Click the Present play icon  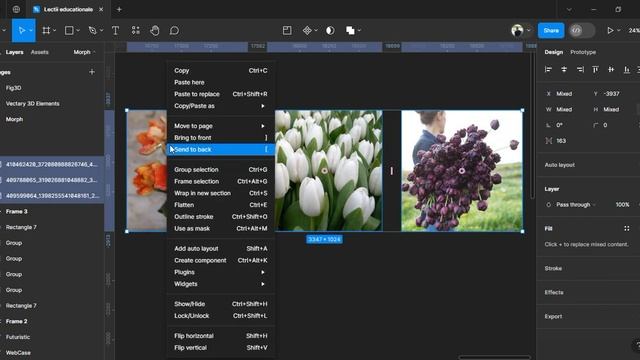point(610,31)
